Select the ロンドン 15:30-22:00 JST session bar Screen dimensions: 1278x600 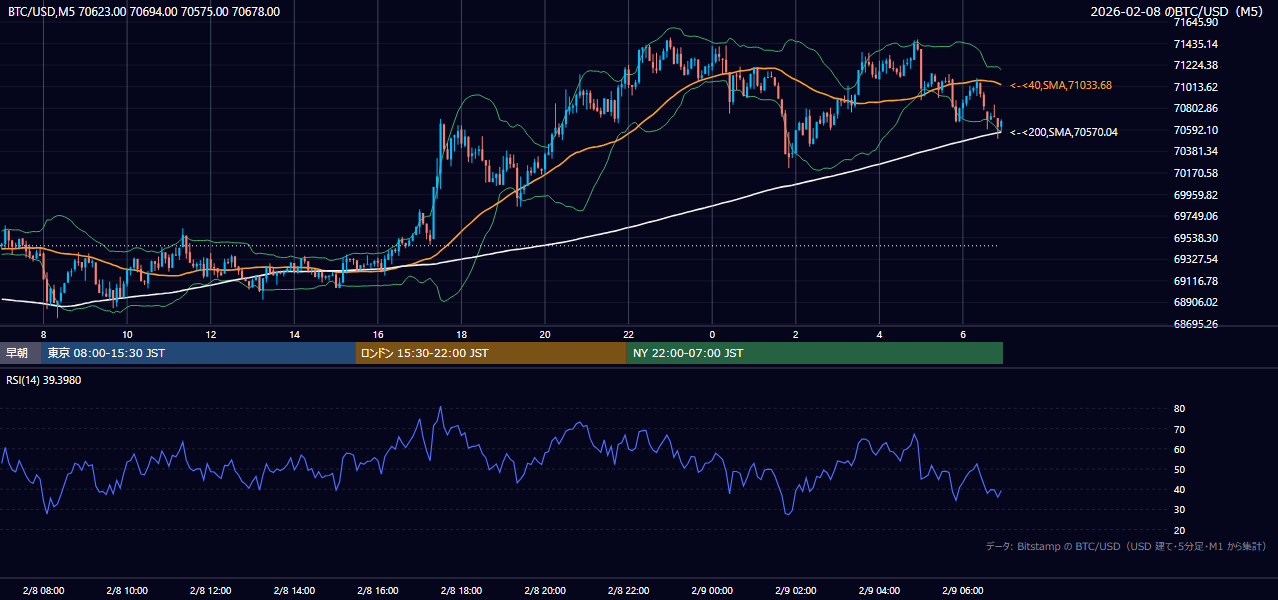point(491,353)
